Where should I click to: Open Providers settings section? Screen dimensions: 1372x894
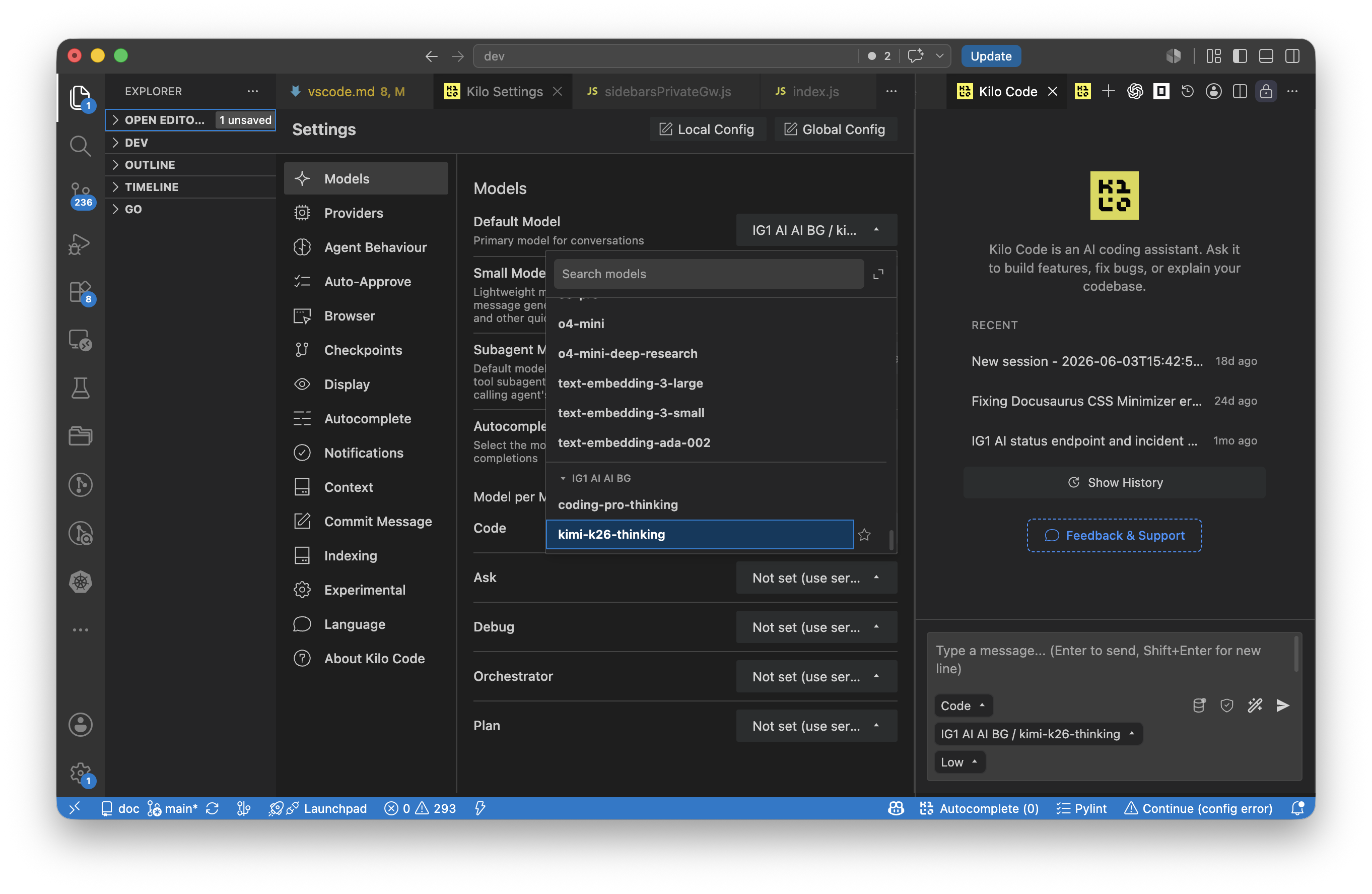click(x=366, y=213)
